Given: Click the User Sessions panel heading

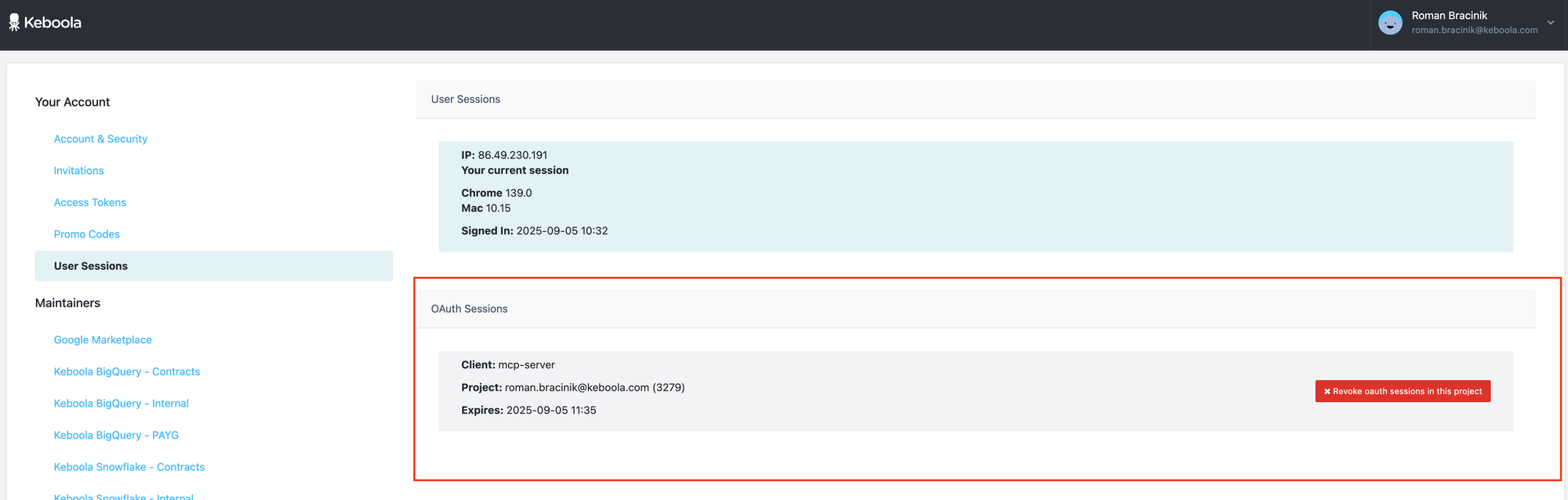Looking at the screenshot, I should click(466, 100).
